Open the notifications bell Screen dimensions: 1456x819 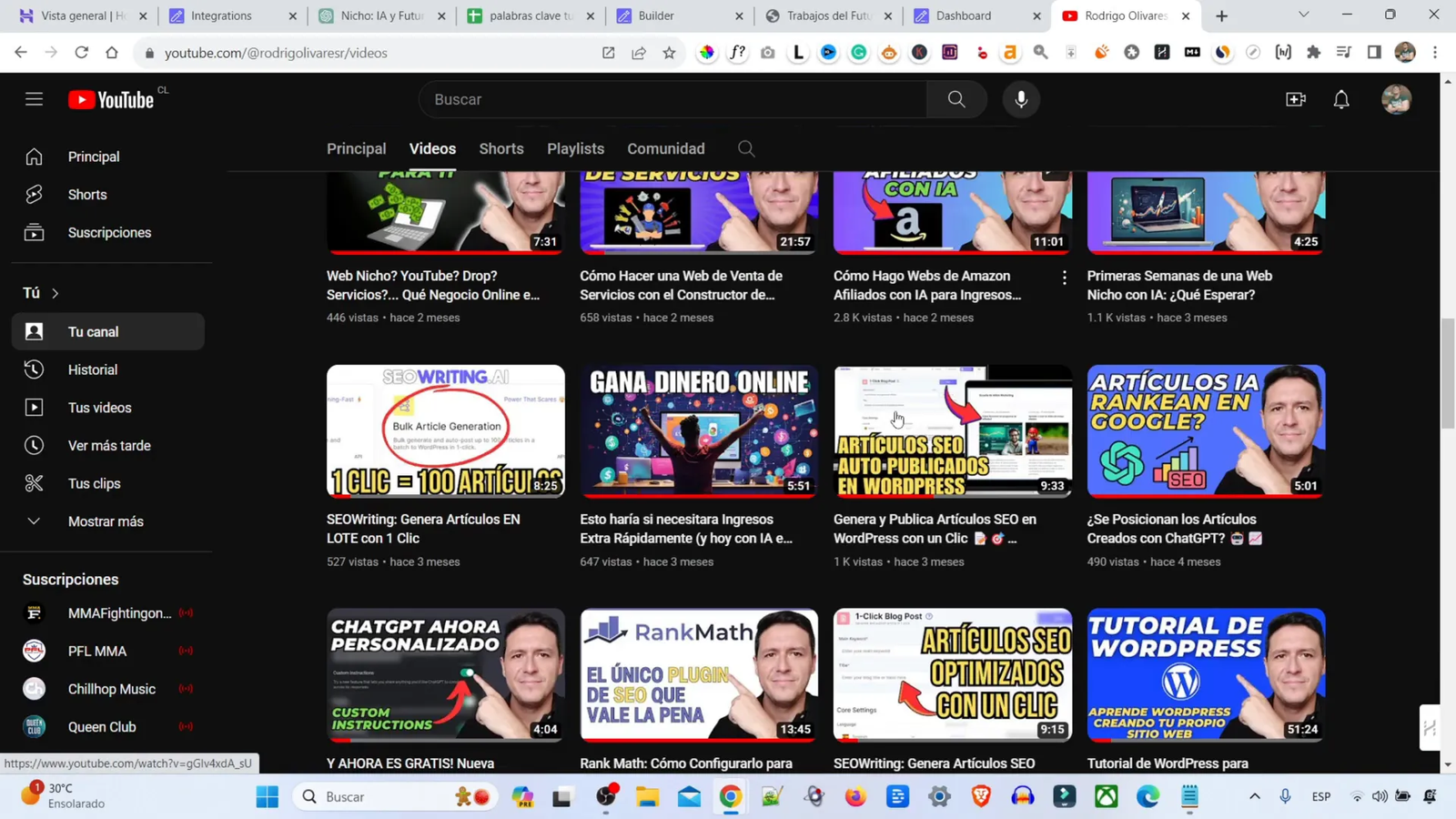click(1341, 99)
